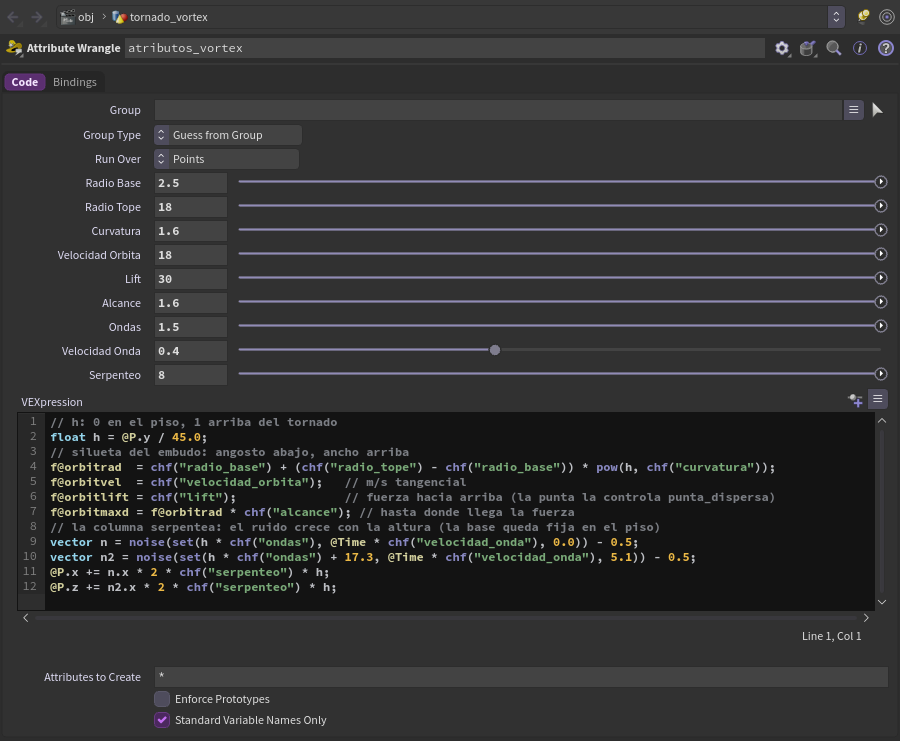Click the f@orbitlift code line
The image size is (900, 741).
click(412, 497)
